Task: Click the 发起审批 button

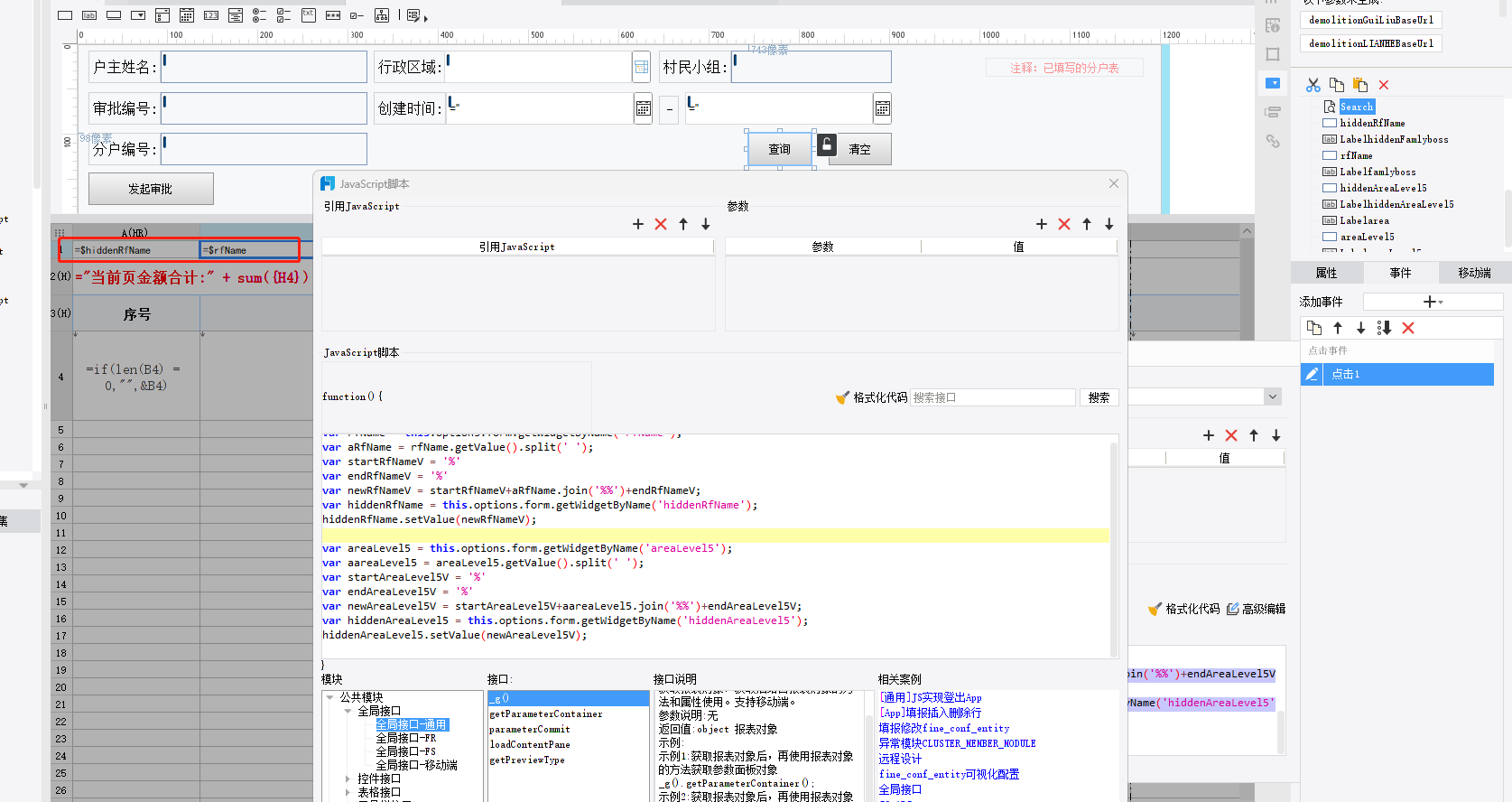Action: (151, 189)
